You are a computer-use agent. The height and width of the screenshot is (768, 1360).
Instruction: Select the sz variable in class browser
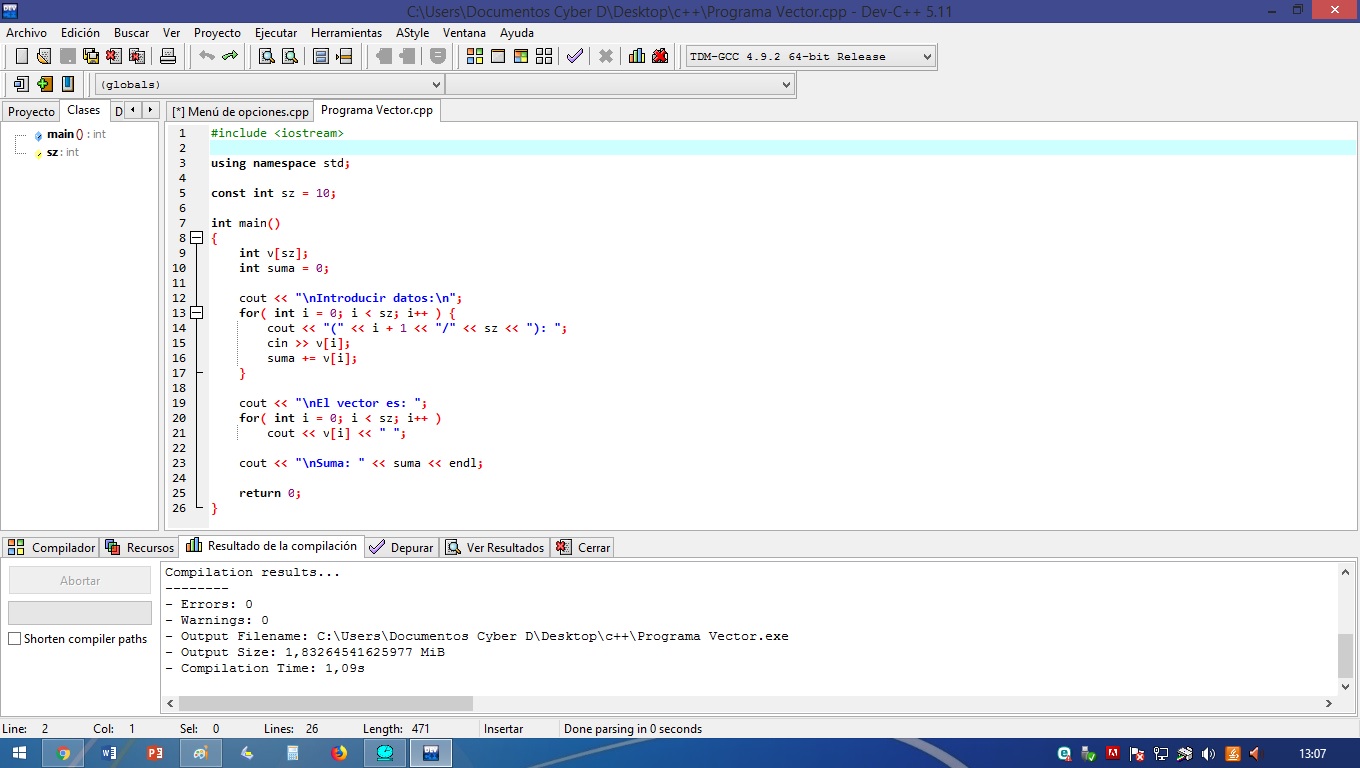pos(56,152)
